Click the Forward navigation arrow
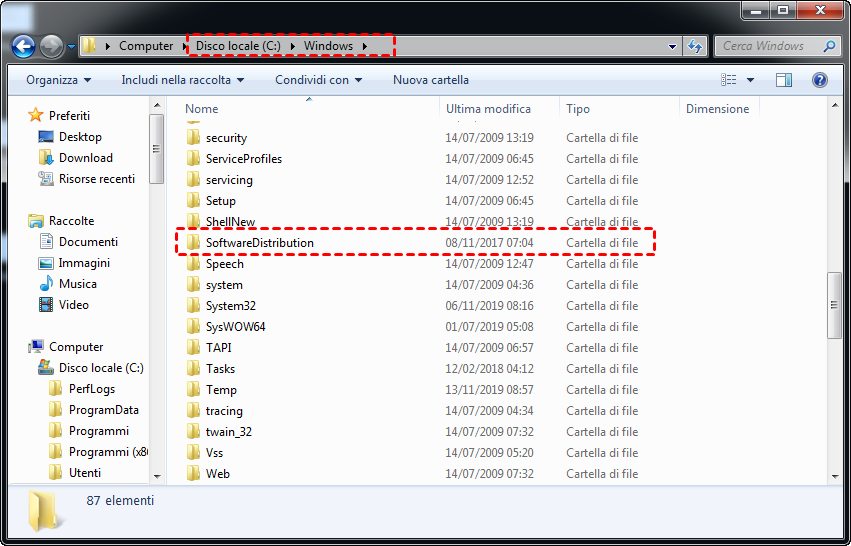851x546 pixels. pyautogui.click(x=52, y=47)
